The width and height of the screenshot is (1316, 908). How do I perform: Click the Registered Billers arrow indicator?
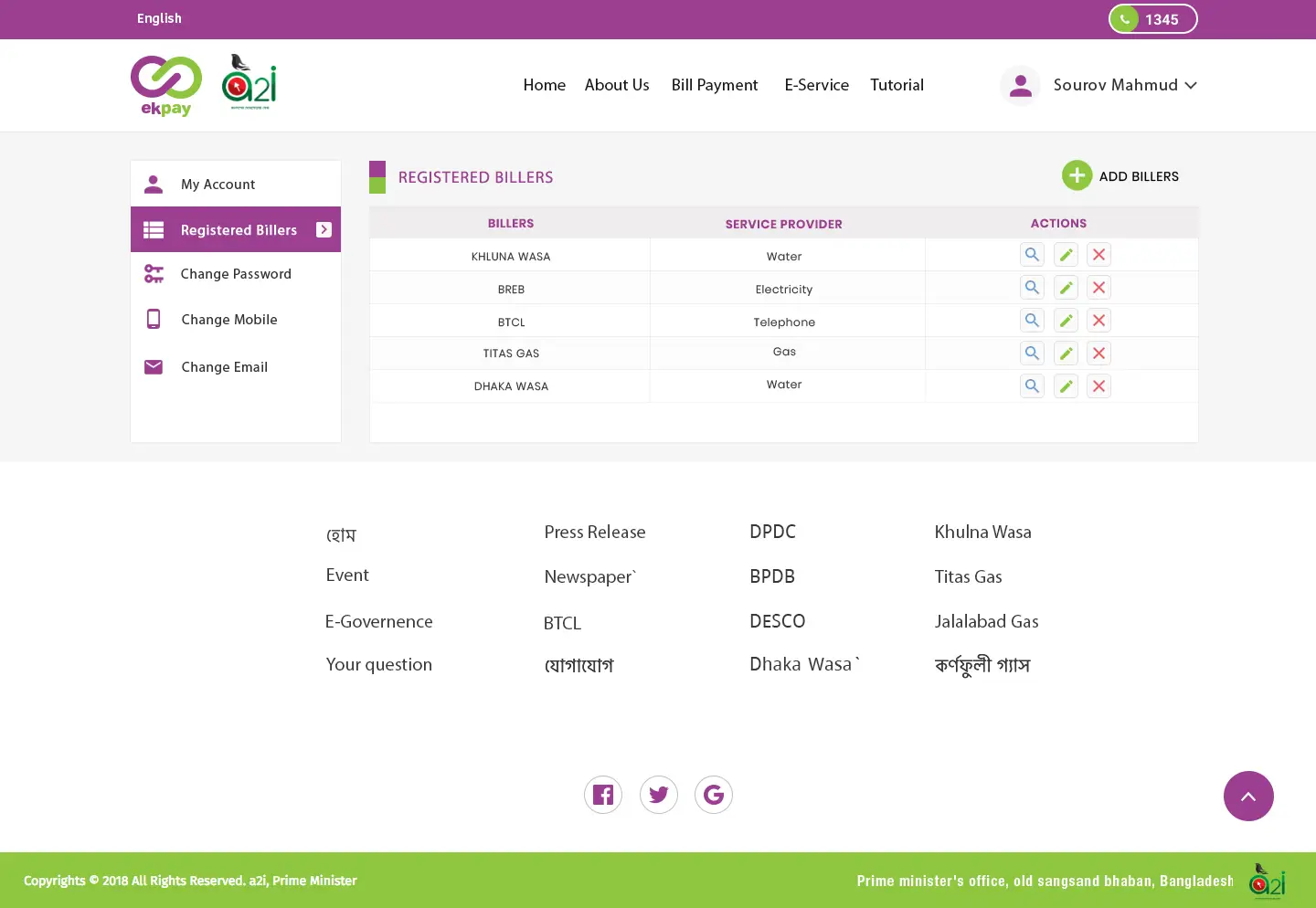pos(324,229)
